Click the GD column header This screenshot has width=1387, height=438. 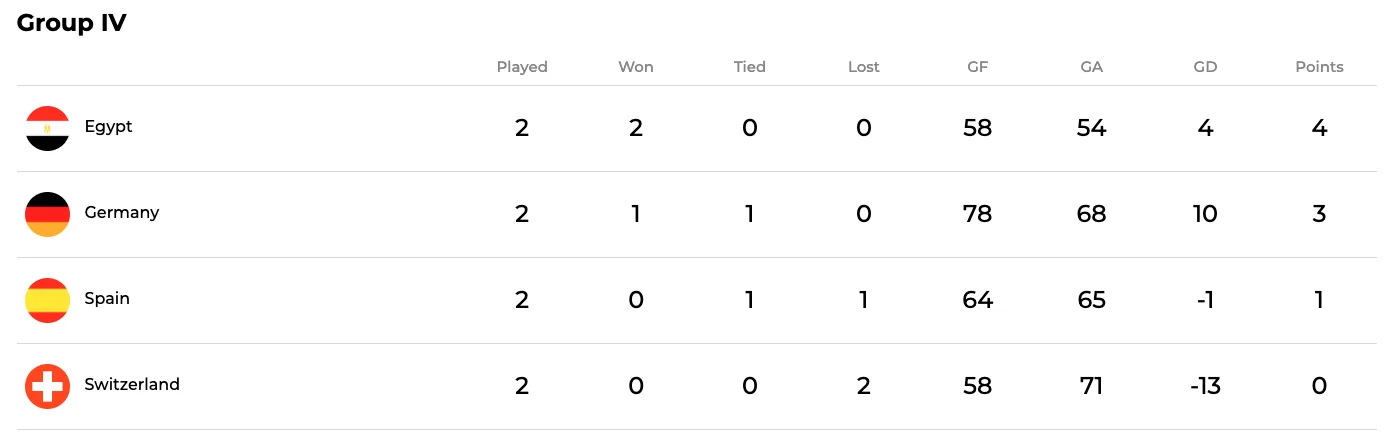tap(1205, 67)
